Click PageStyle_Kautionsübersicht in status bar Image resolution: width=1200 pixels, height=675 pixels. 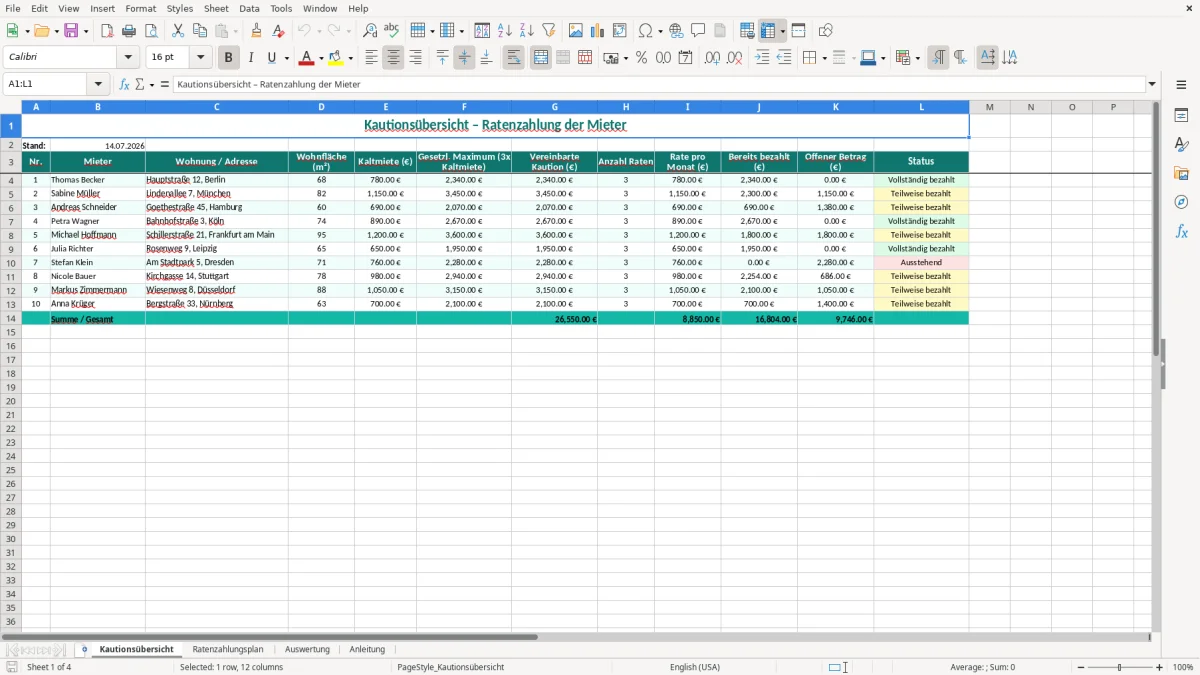pos(451,667)
